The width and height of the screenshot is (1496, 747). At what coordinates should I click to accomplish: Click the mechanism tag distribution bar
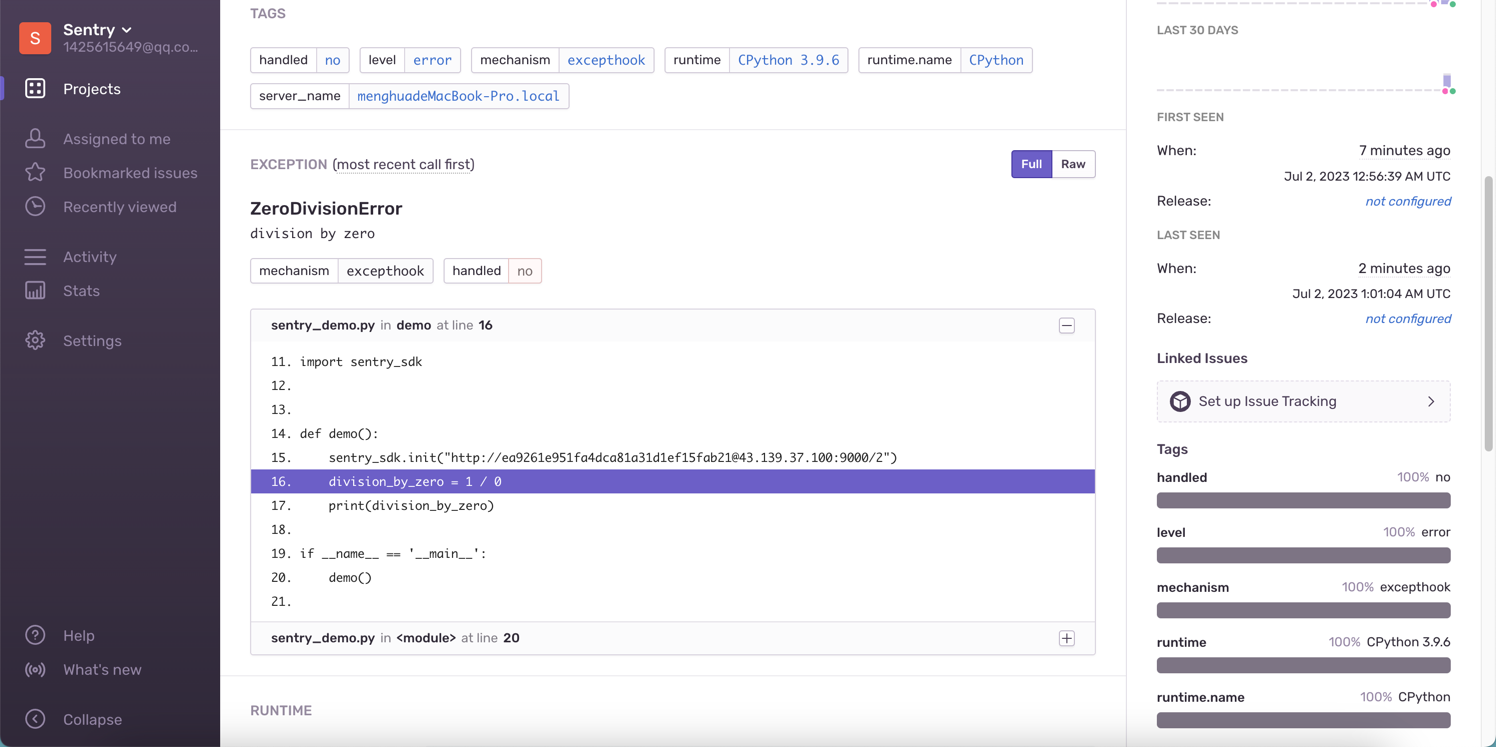point(1303,610)
